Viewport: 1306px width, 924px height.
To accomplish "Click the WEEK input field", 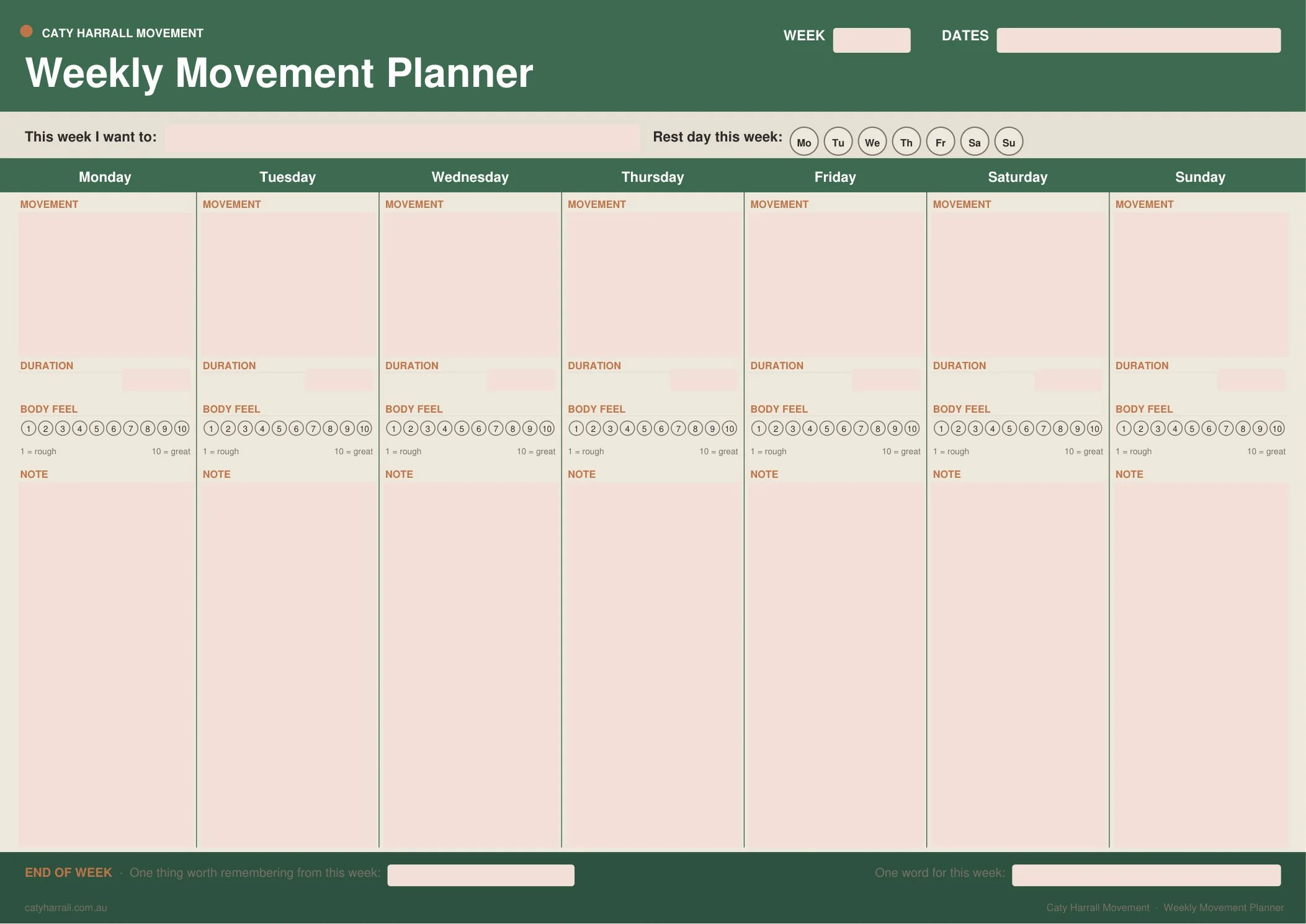I will [872, 39].
